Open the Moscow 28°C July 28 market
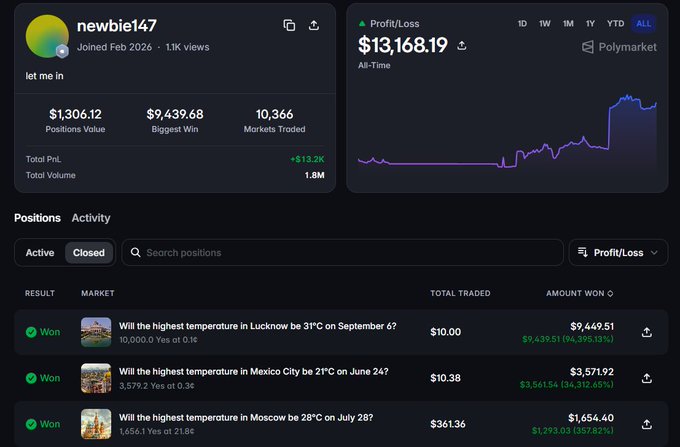Image resolution: width=680 pixels, height=447 pixels. [246, 418]
